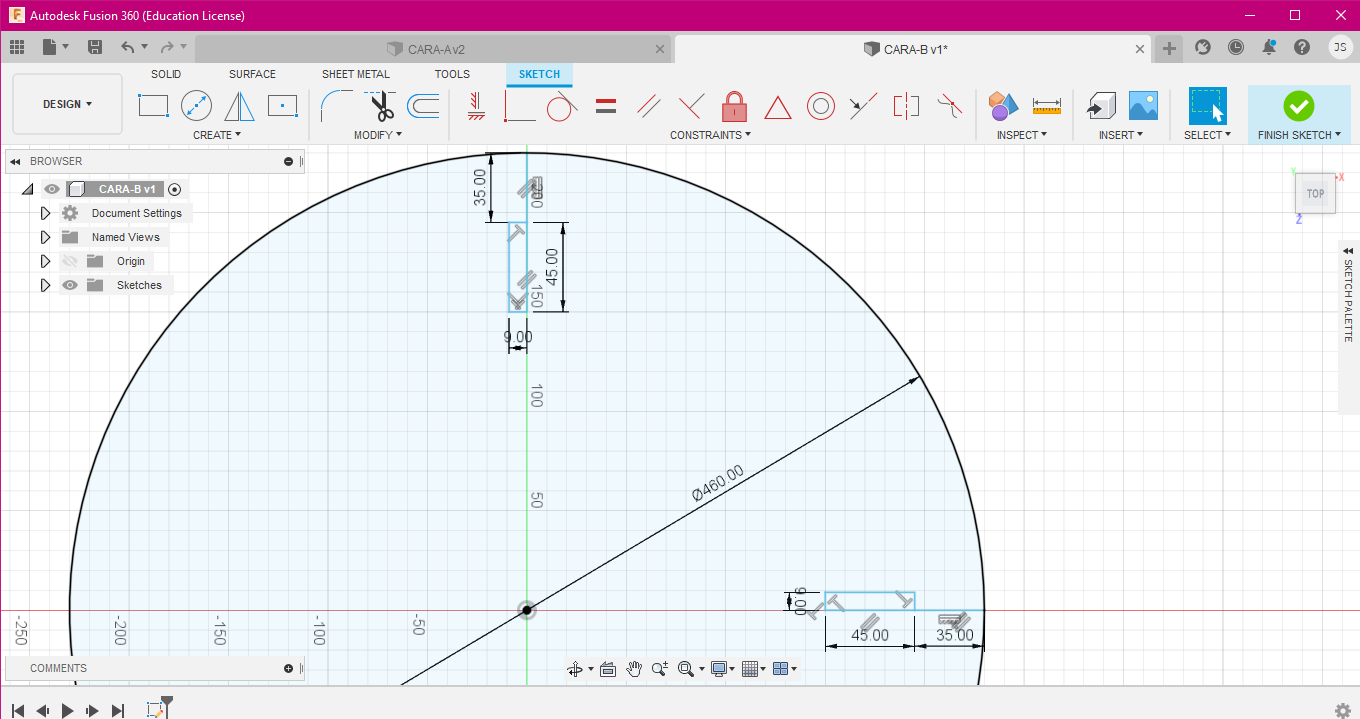The height and width of the screenshot is (719, 1360).
Task: Apply the Collinear constraint
Action: coord(863,105)
